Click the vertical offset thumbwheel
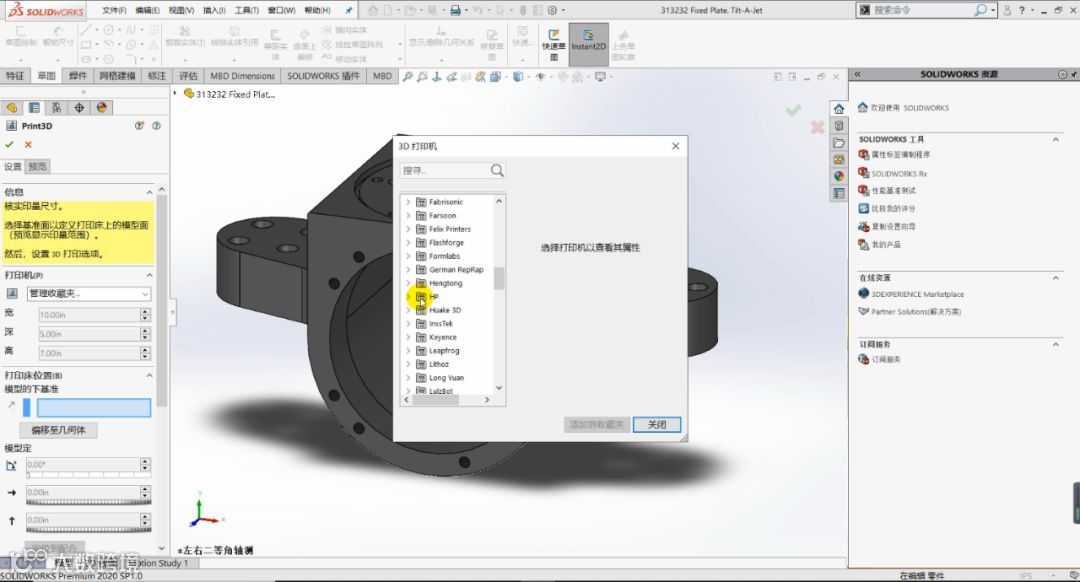This screenshot has height=582, width=1080. coord(88,530)
